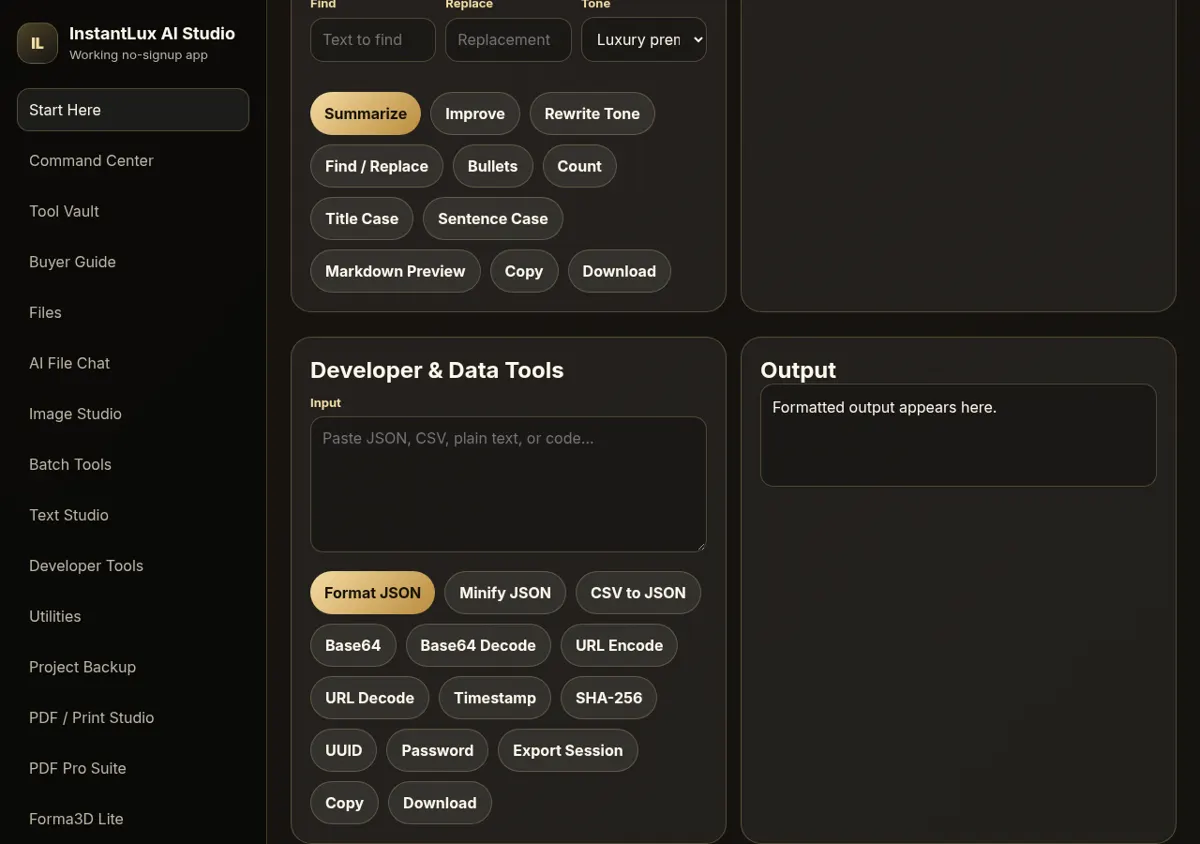The width and height of the screenshot is (1200, 844).
Task: Click Download next to Markdown Preview
Action: click(619, 271)
